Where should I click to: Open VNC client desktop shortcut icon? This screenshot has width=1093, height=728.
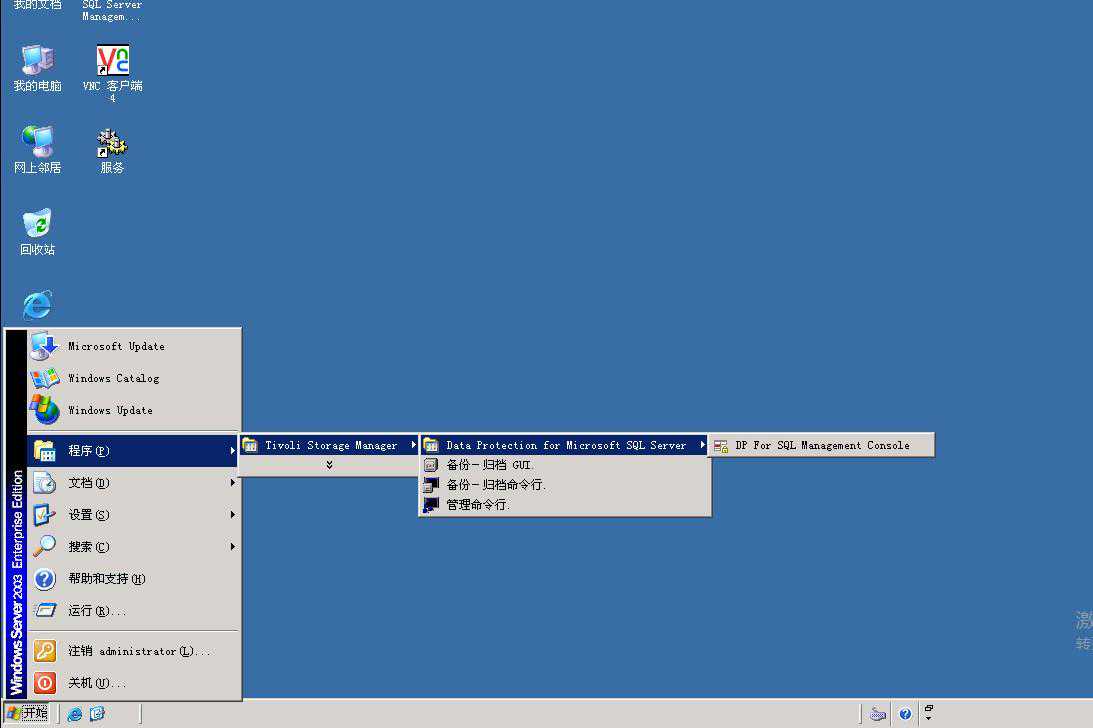click(x=112, y=62)
